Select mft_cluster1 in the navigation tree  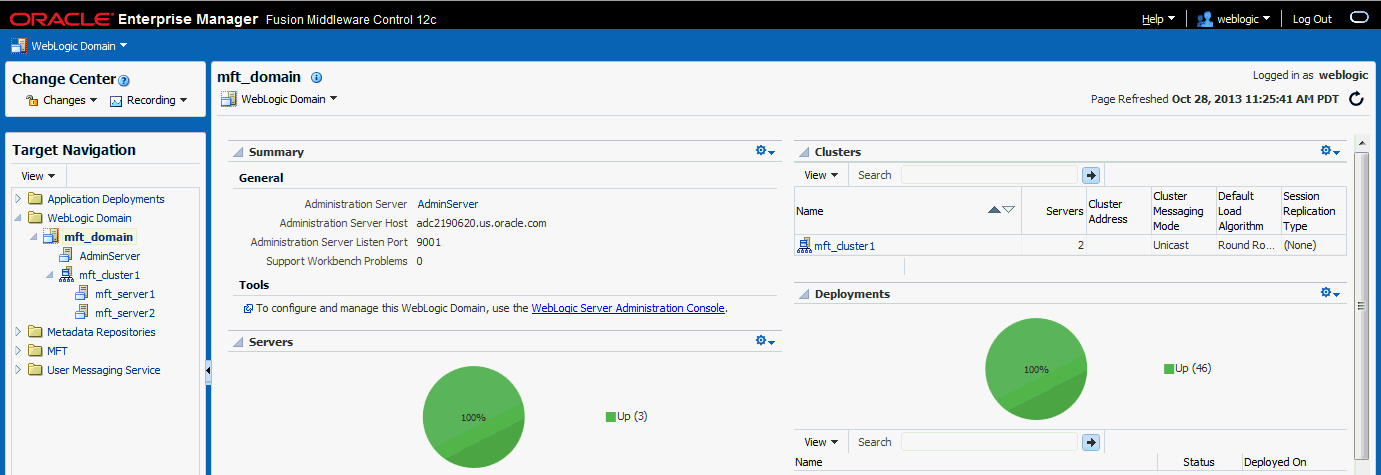coord(109,275)
